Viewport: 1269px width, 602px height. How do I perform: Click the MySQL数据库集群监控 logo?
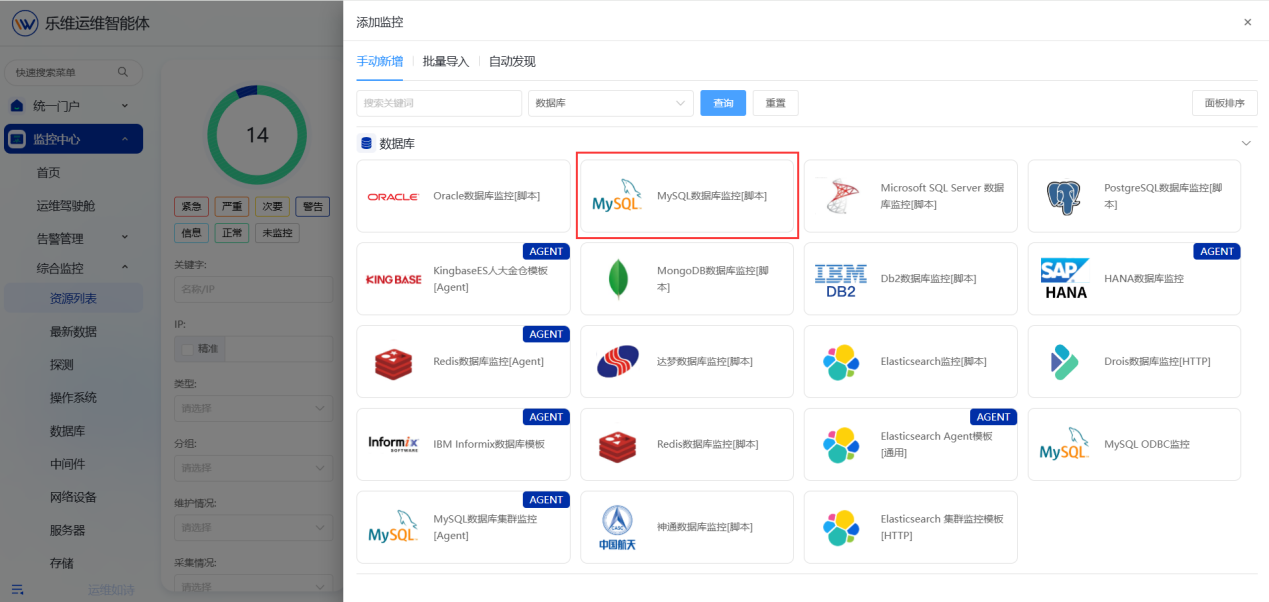coord(393,527)
